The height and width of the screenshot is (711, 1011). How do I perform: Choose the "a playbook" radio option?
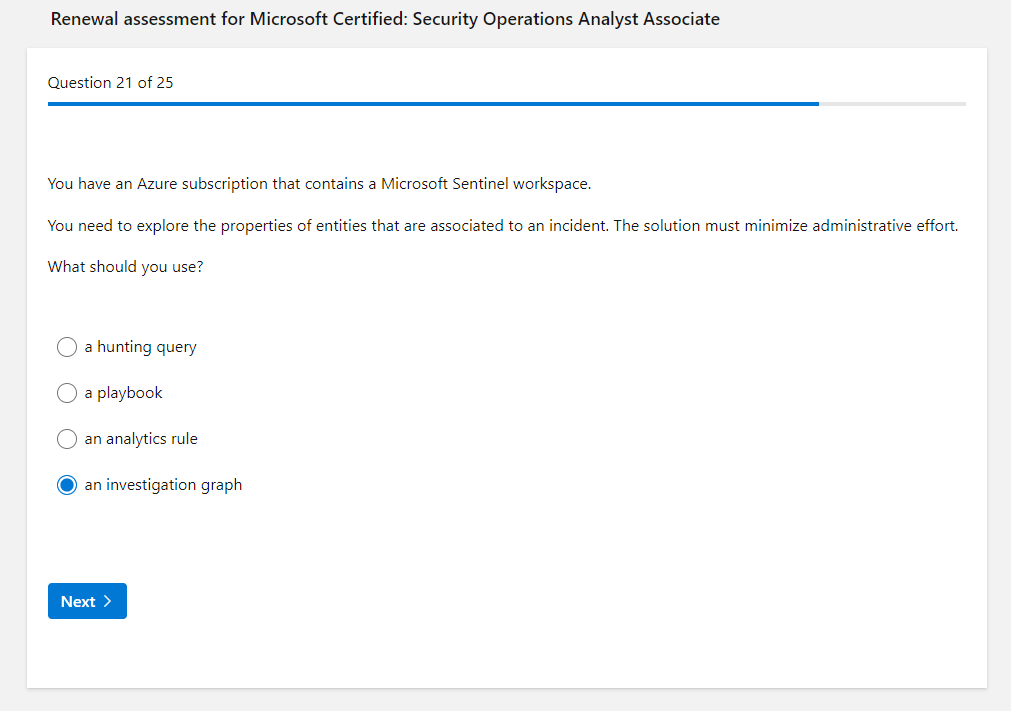pos(67,393)
